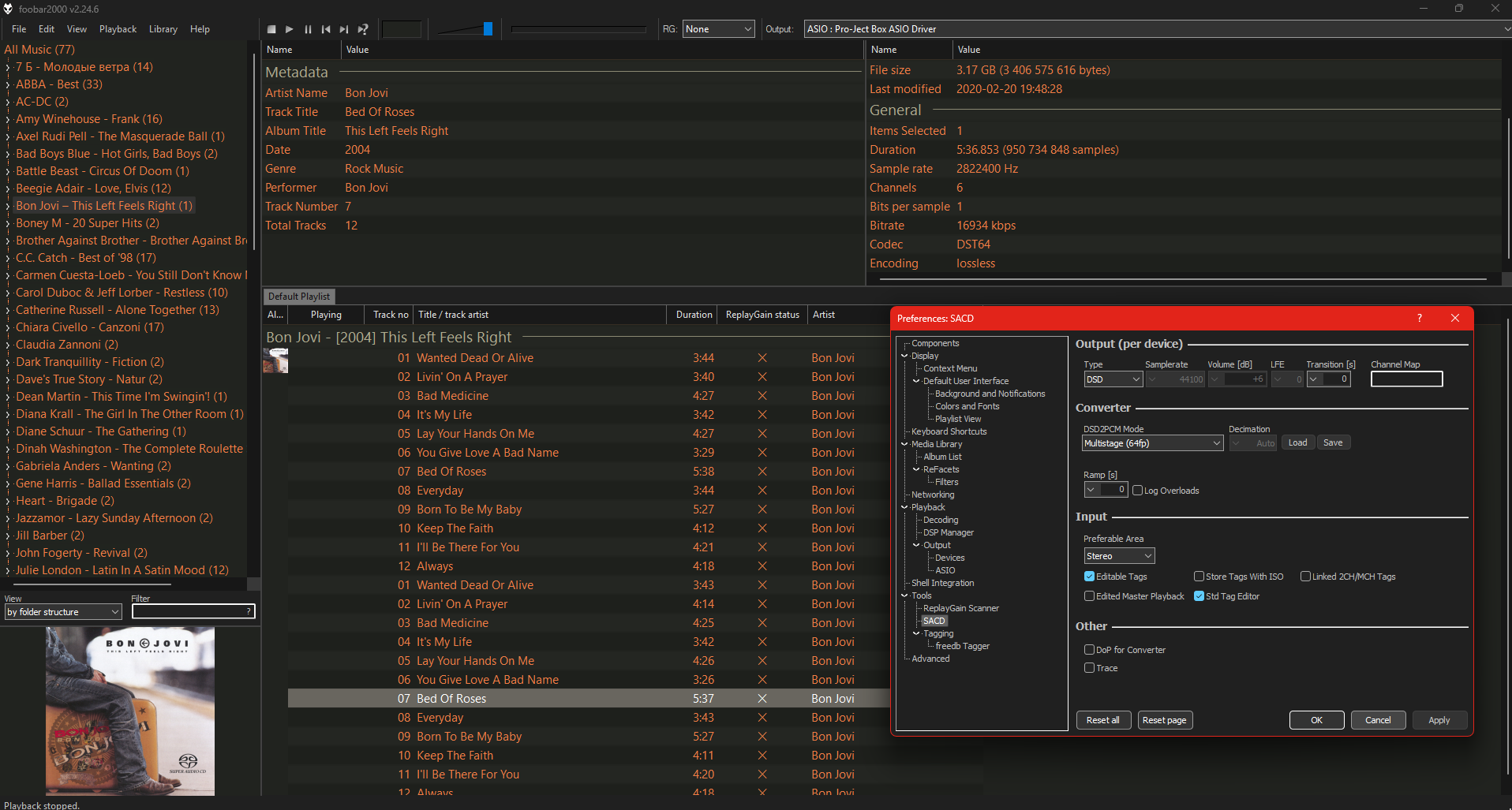Open the Preferable Area Stereo dropdown
Image resolution: width=1512 pixels, height=810 pixels.
1118,556
